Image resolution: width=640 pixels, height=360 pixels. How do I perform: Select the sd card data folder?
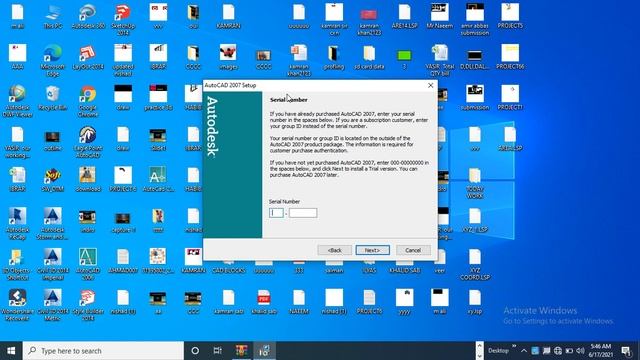coord(369,58)
